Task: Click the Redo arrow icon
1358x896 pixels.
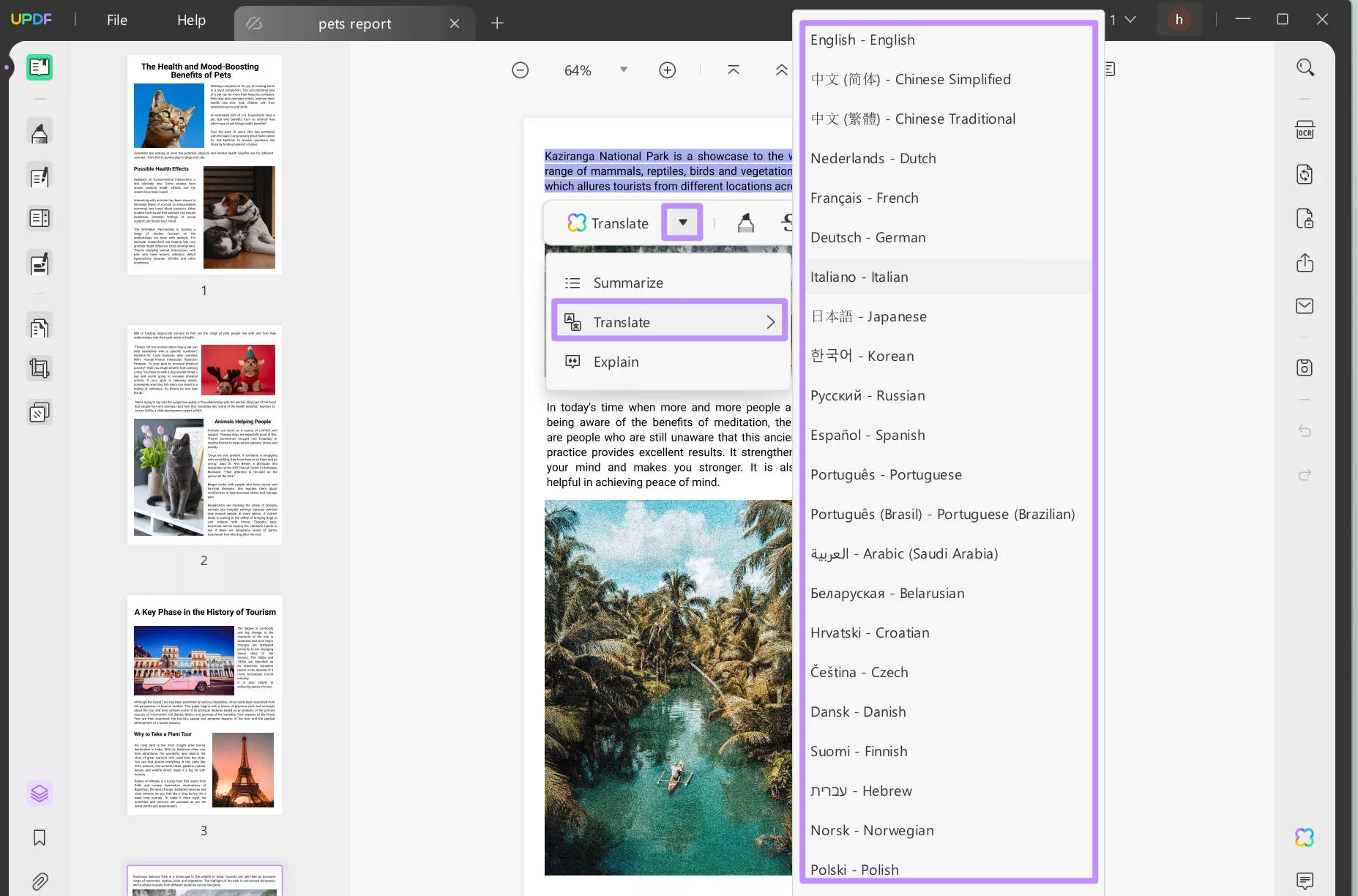Action: (1305, 474)
